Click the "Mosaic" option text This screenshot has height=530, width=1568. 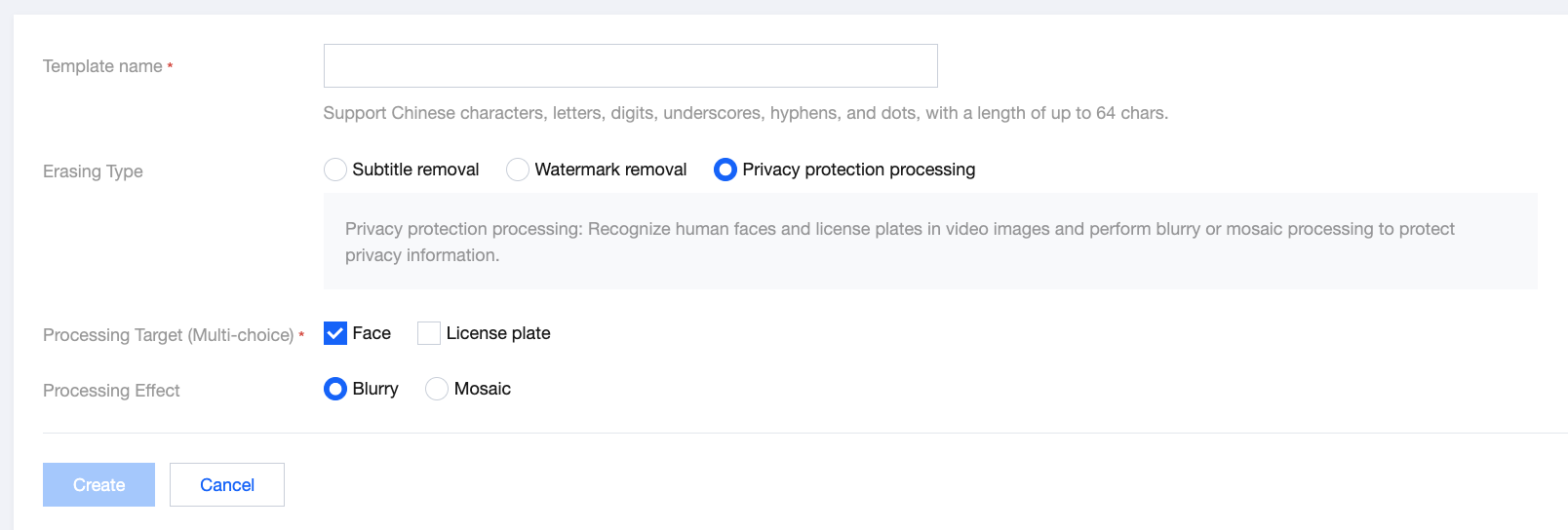pos(483,389)
